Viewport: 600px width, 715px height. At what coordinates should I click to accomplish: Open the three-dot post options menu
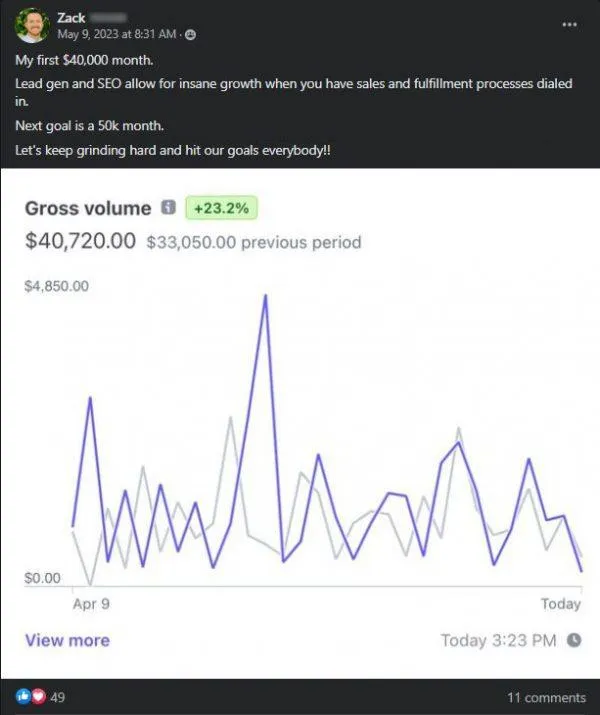coord(569,24)
